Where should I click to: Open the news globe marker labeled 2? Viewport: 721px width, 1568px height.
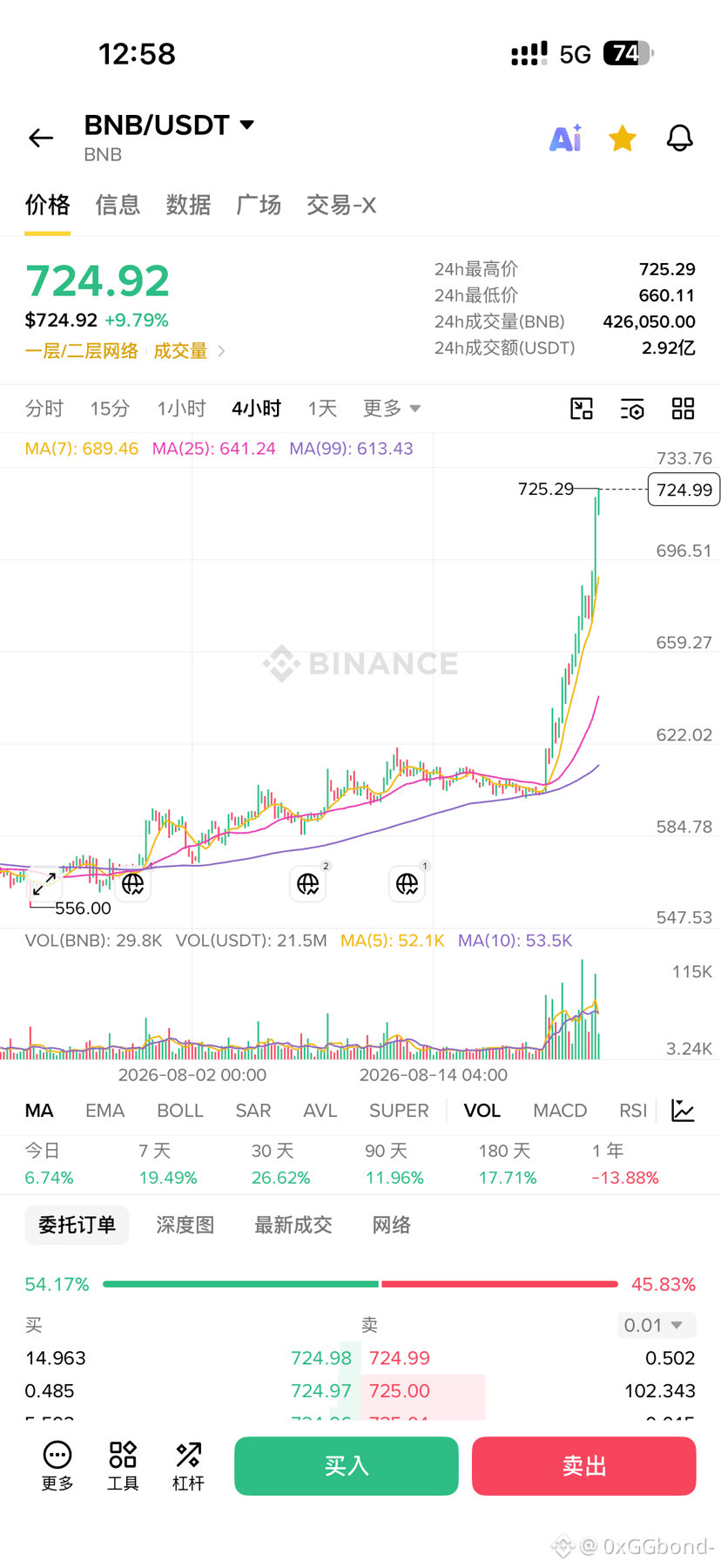(x=308, y=883)
